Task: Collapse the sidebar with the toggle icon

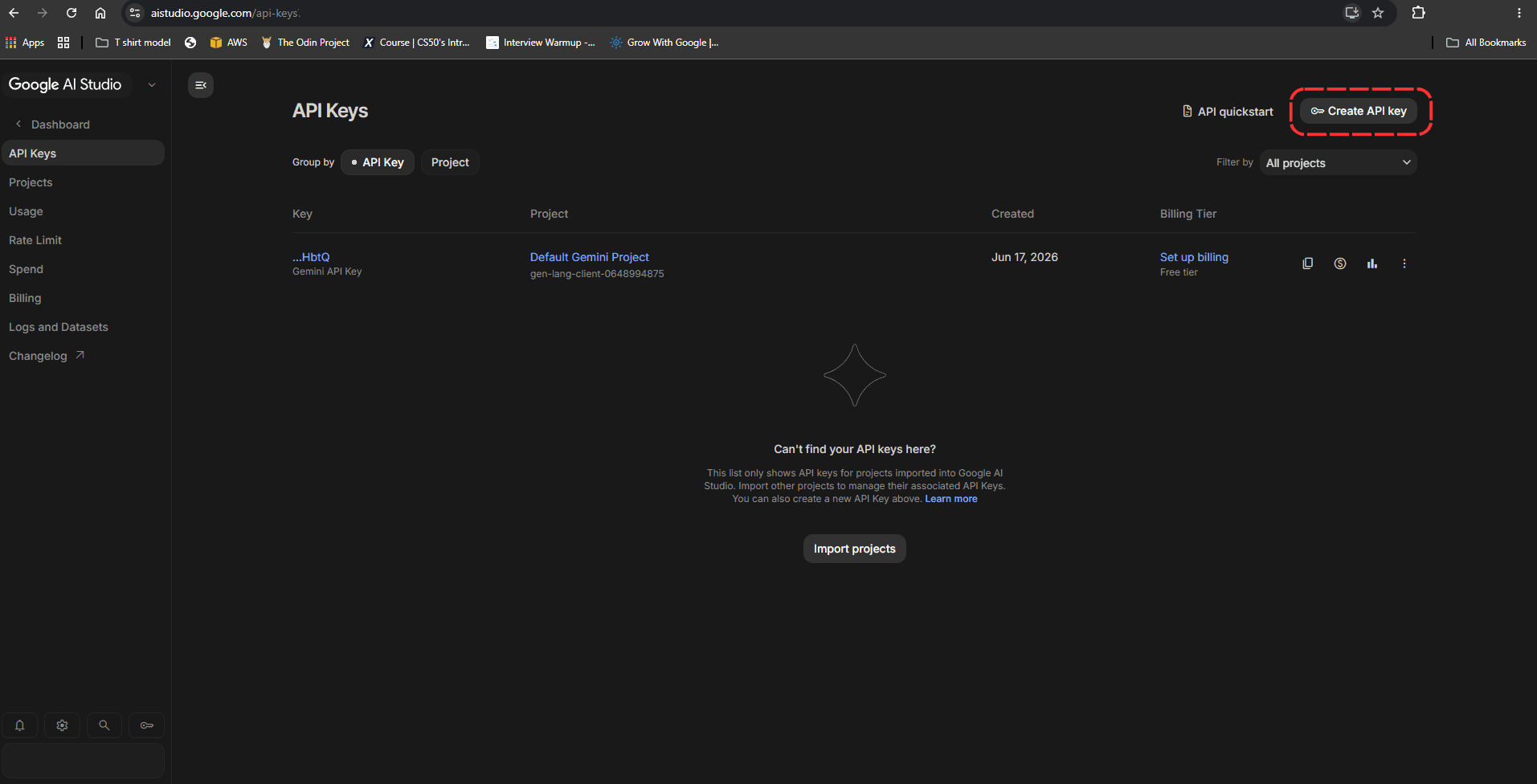Action: point(201,85)
